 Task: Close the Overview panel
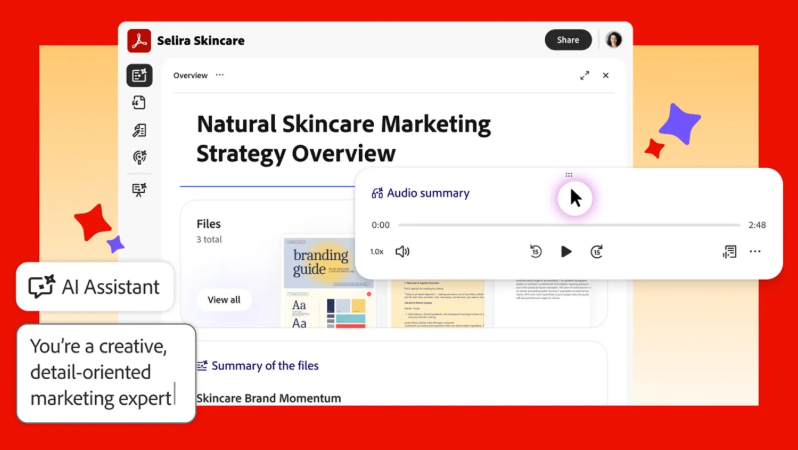click(606, 75)
